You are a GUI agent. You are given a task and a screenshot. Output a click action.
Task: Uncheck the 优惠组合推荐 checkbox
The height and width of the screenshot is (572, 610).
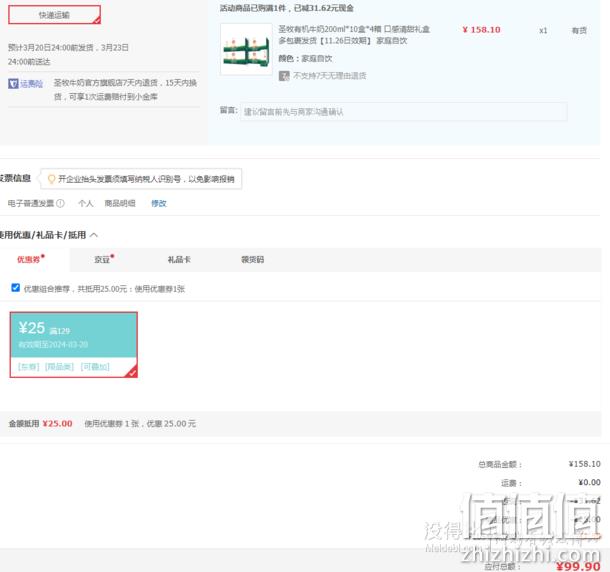[16, 288]
